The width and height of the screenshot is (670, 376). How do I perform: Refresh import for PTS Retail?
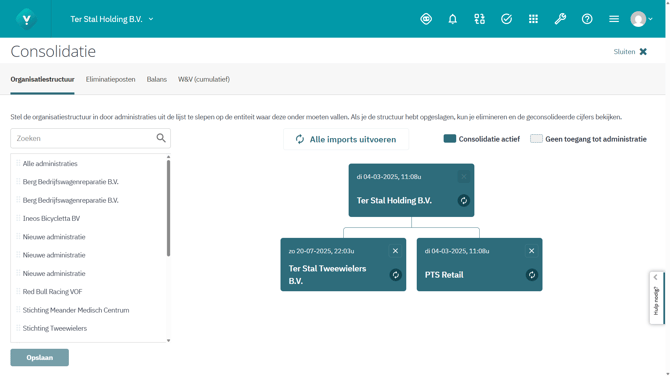[532, 275]
